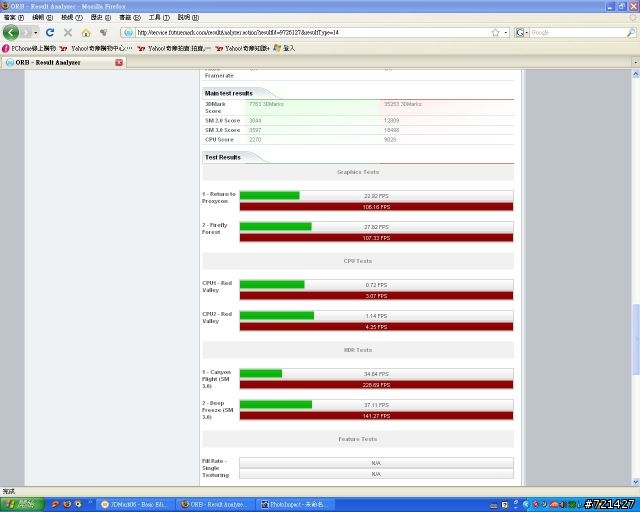The image size is (640, 512).
Task: Launch Firefox from the Quick Launch icon
Action: pyautogui.click(x=67, y=504)
